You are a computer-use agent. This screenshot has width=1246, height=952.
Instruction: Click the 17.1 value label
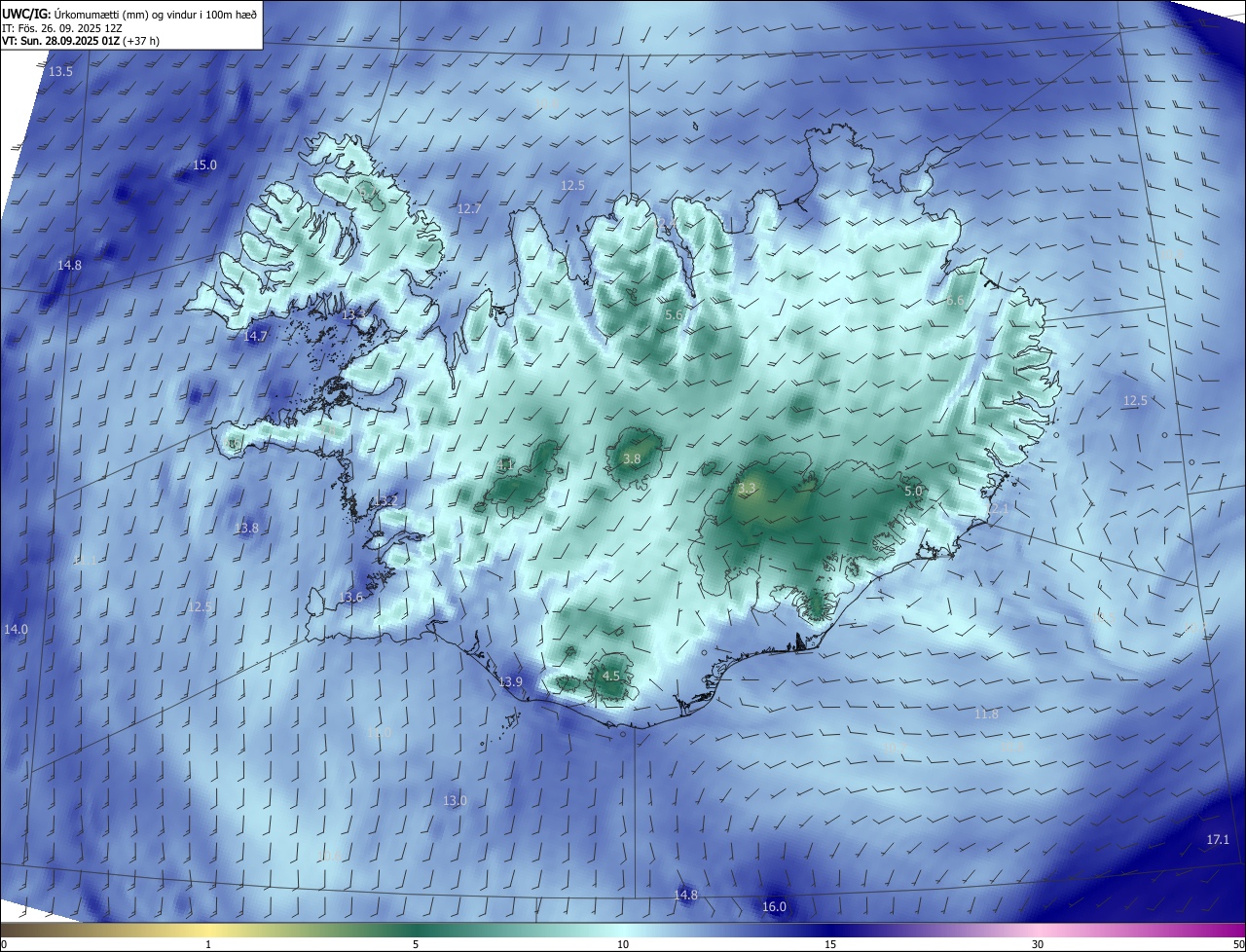coord(1218,840)
